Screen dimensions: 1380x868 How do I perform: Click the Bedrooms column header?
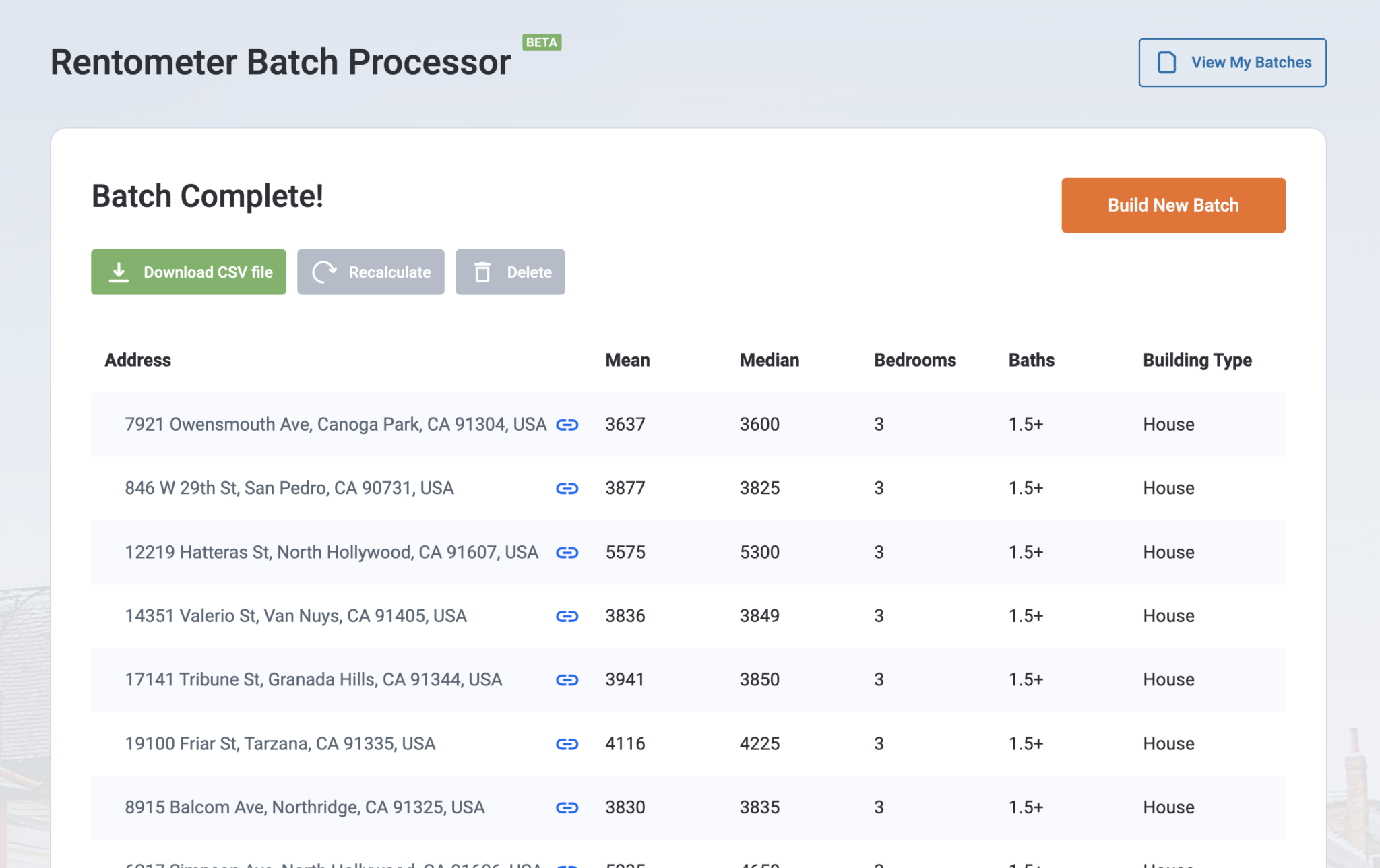pyautogui.click(x=914, y=360)
